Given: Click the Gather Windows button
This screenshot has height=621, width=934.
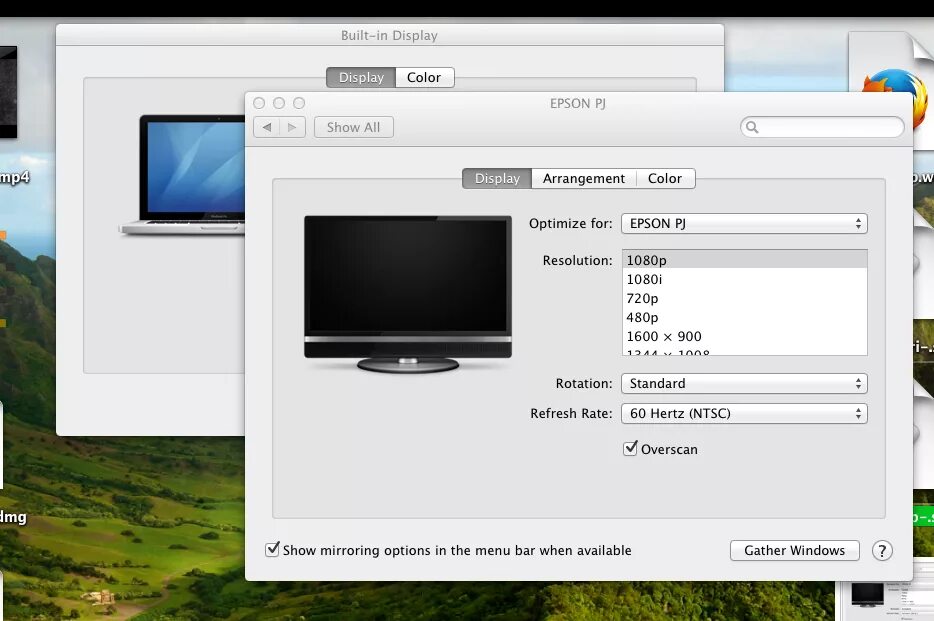Looking at the screenshot, I should coord(795,550).
